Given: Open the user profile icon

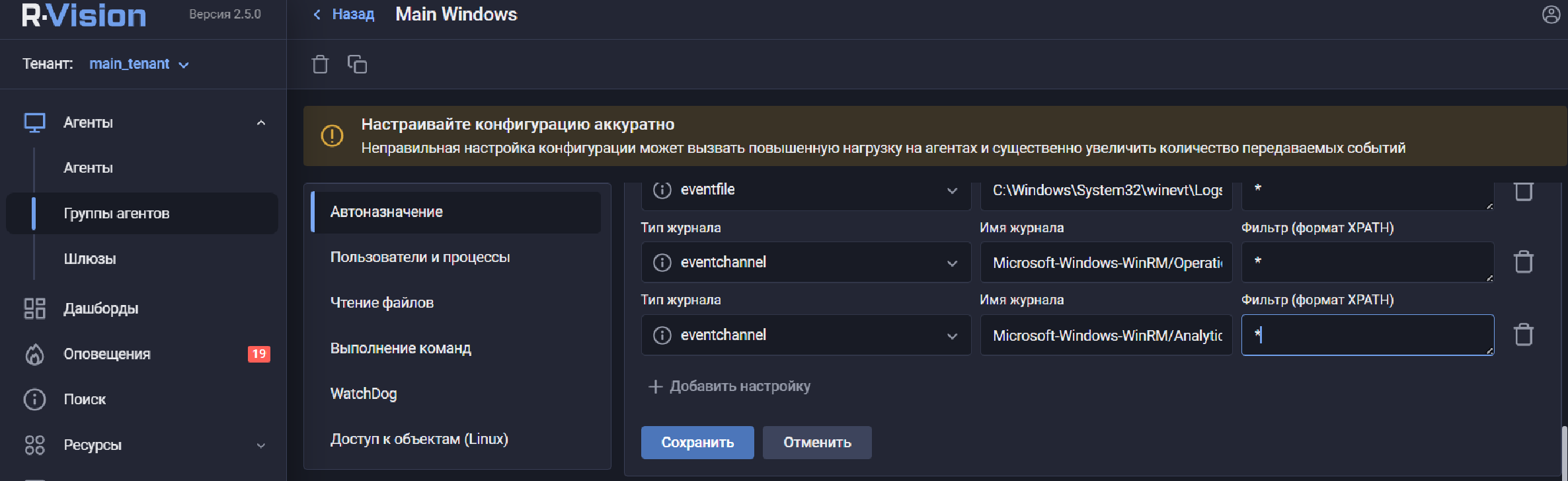Looking at the screenshot, I should pos(1551,15).
